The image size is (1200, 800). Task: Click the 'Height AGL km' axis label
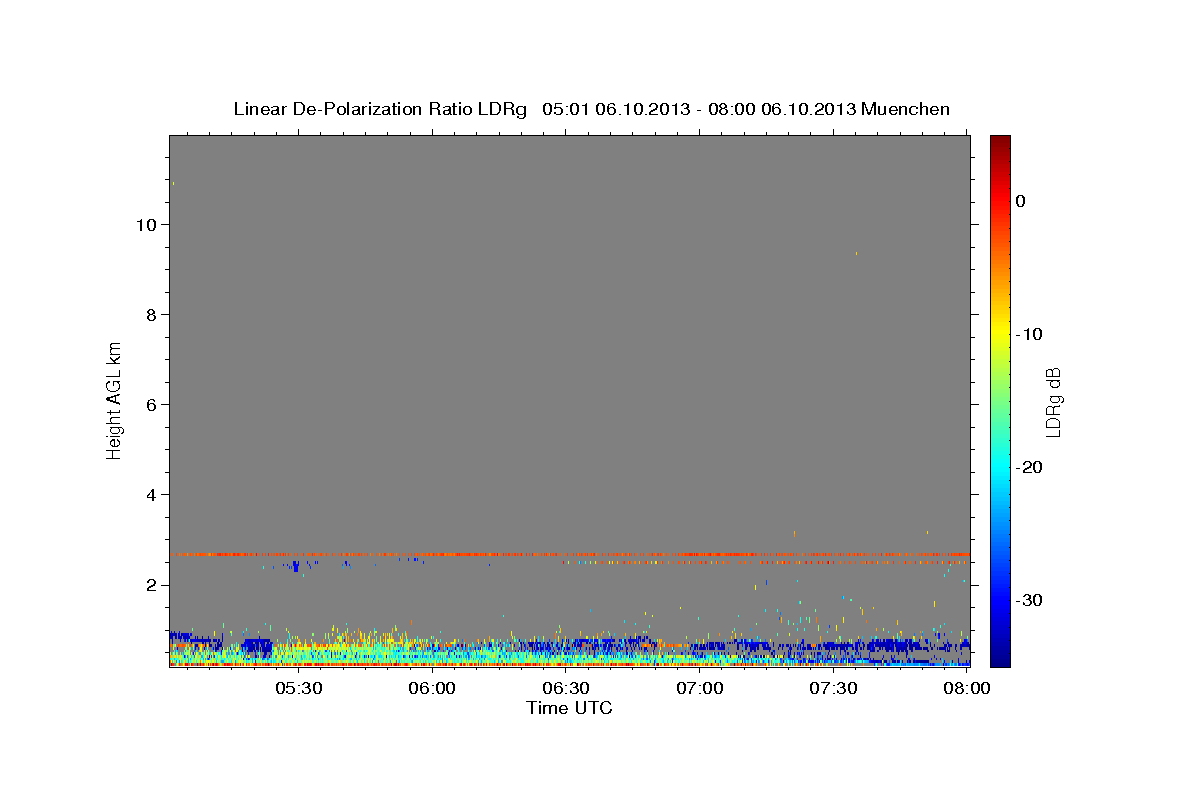tap(115, 399)
